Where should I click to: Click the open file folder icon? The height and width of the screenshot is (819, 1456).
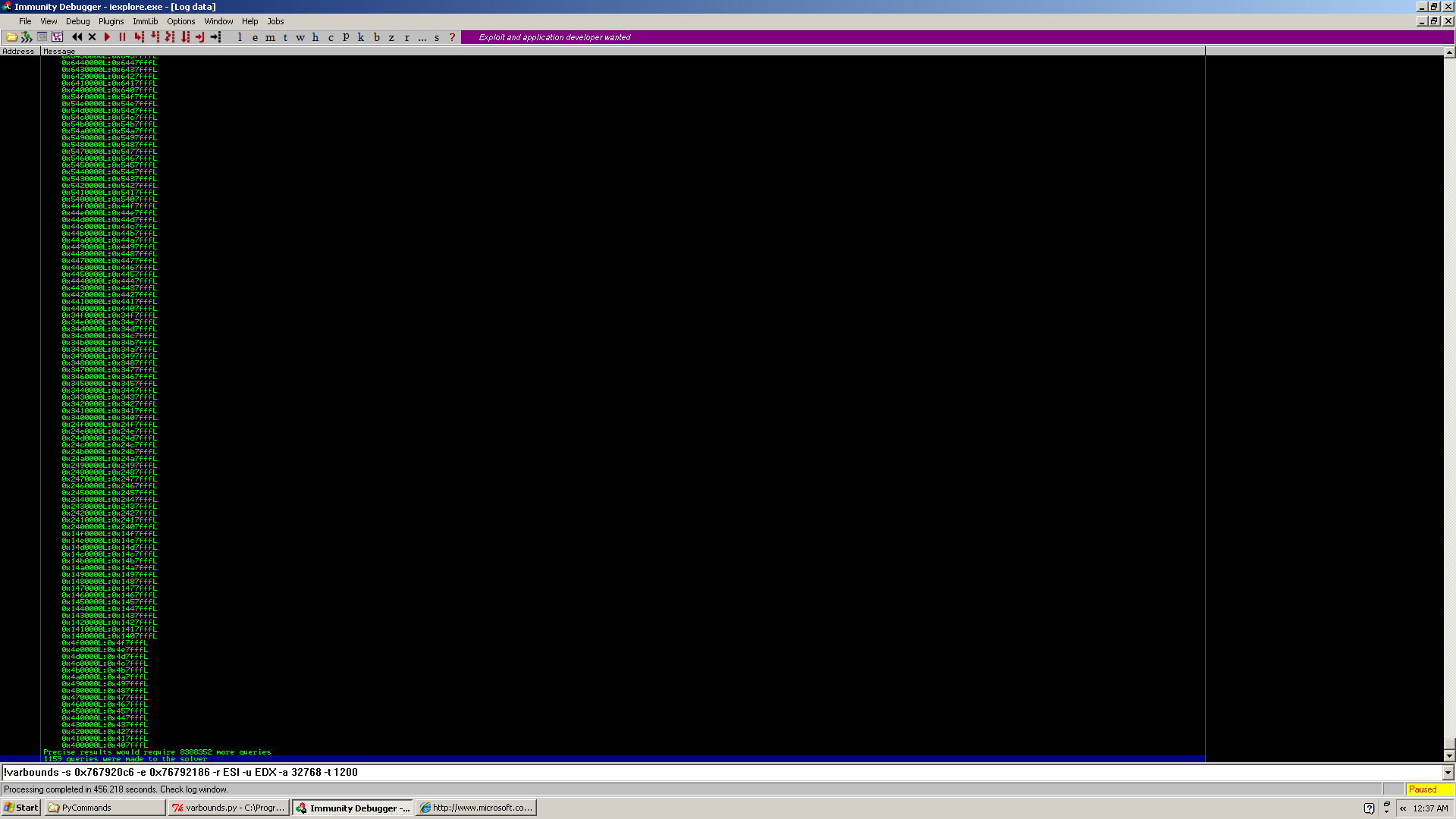[11, 36]
